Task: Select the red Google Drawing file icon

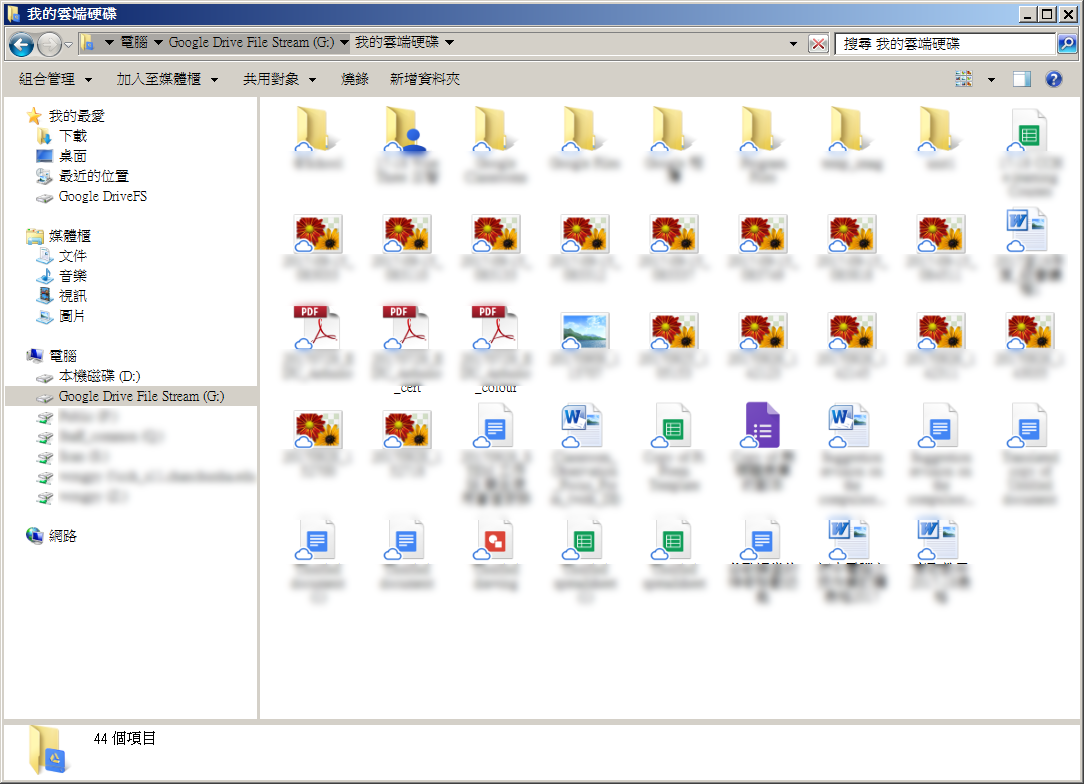Action: tap(495, 540)
